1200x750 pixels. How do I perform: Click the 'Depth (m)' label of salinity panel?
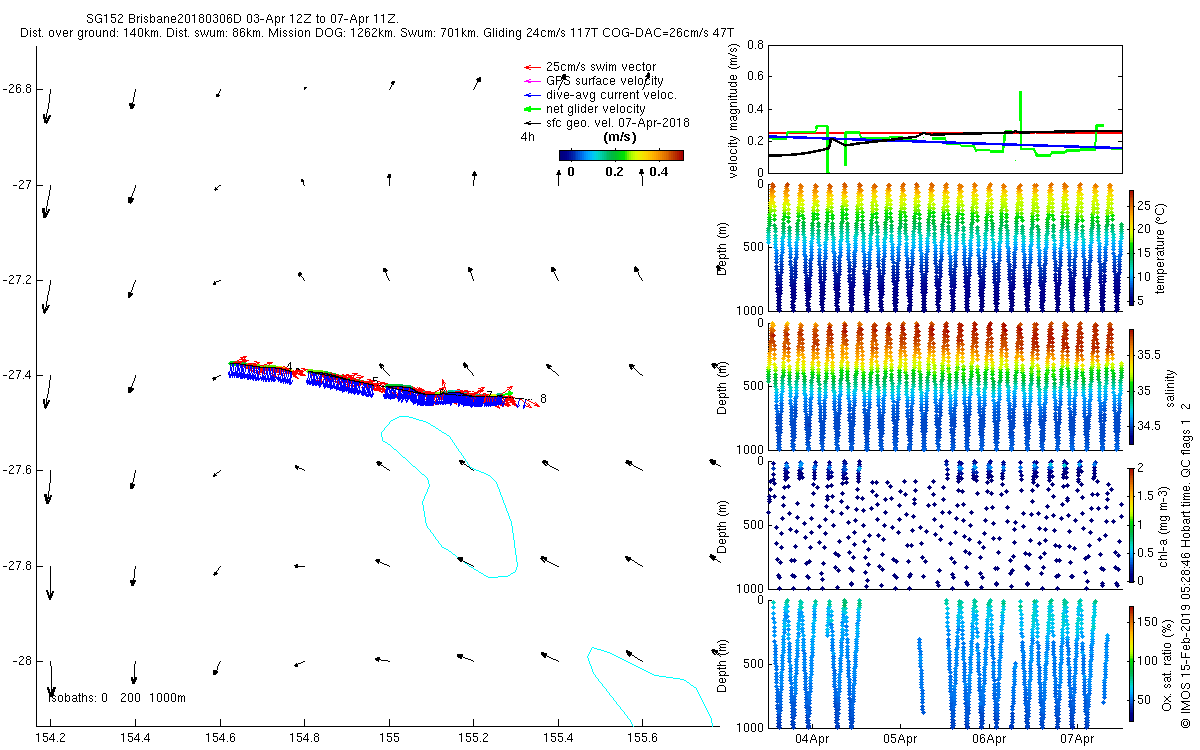point(722,386)
